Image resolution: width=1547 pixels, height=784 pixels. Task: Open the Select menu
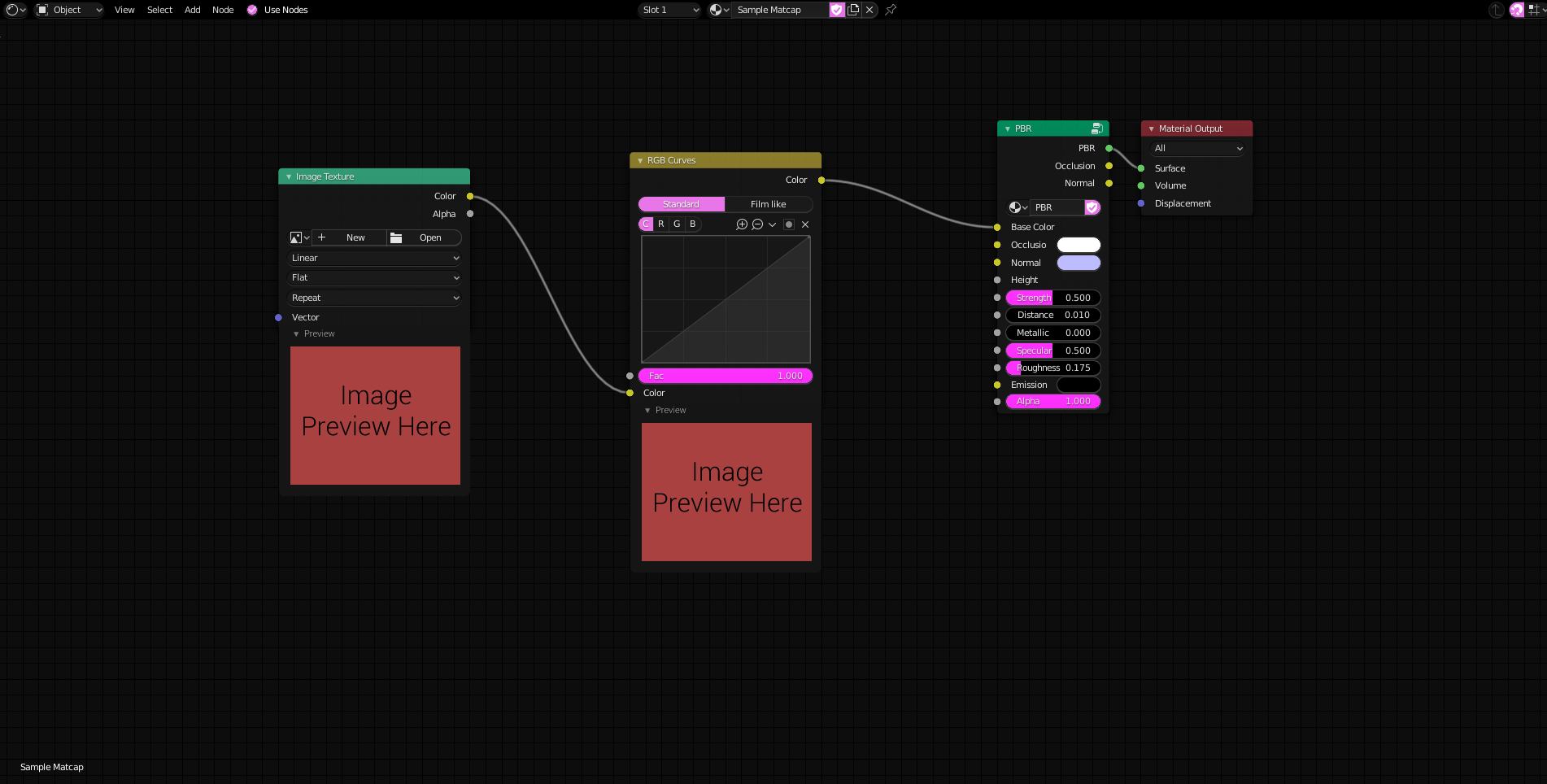pos(159,10)
